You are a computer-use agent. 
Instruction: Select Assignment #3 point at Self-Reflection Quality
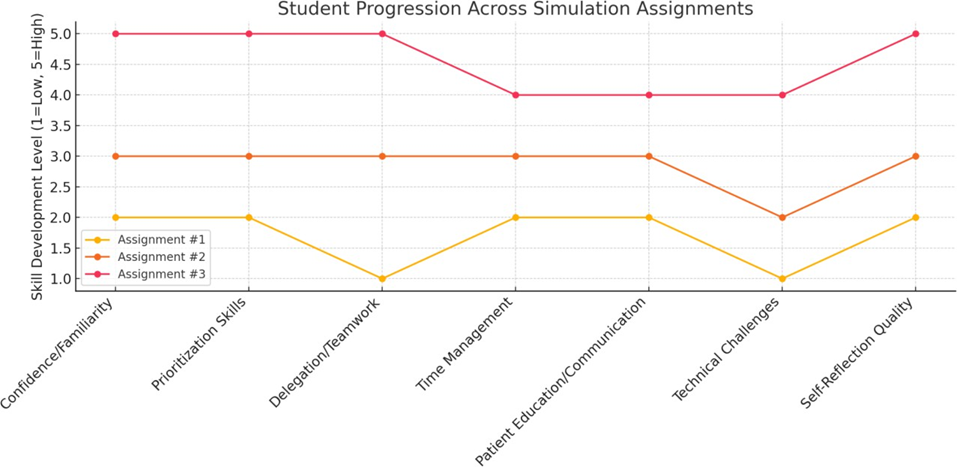[915, 34]
